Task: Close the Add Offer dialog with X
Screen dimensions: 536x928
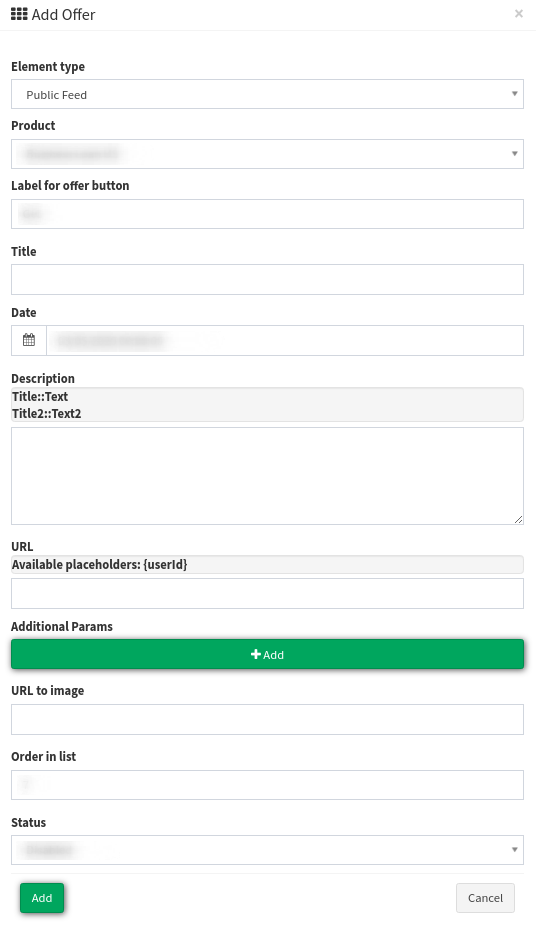Action: pos(518,14)
